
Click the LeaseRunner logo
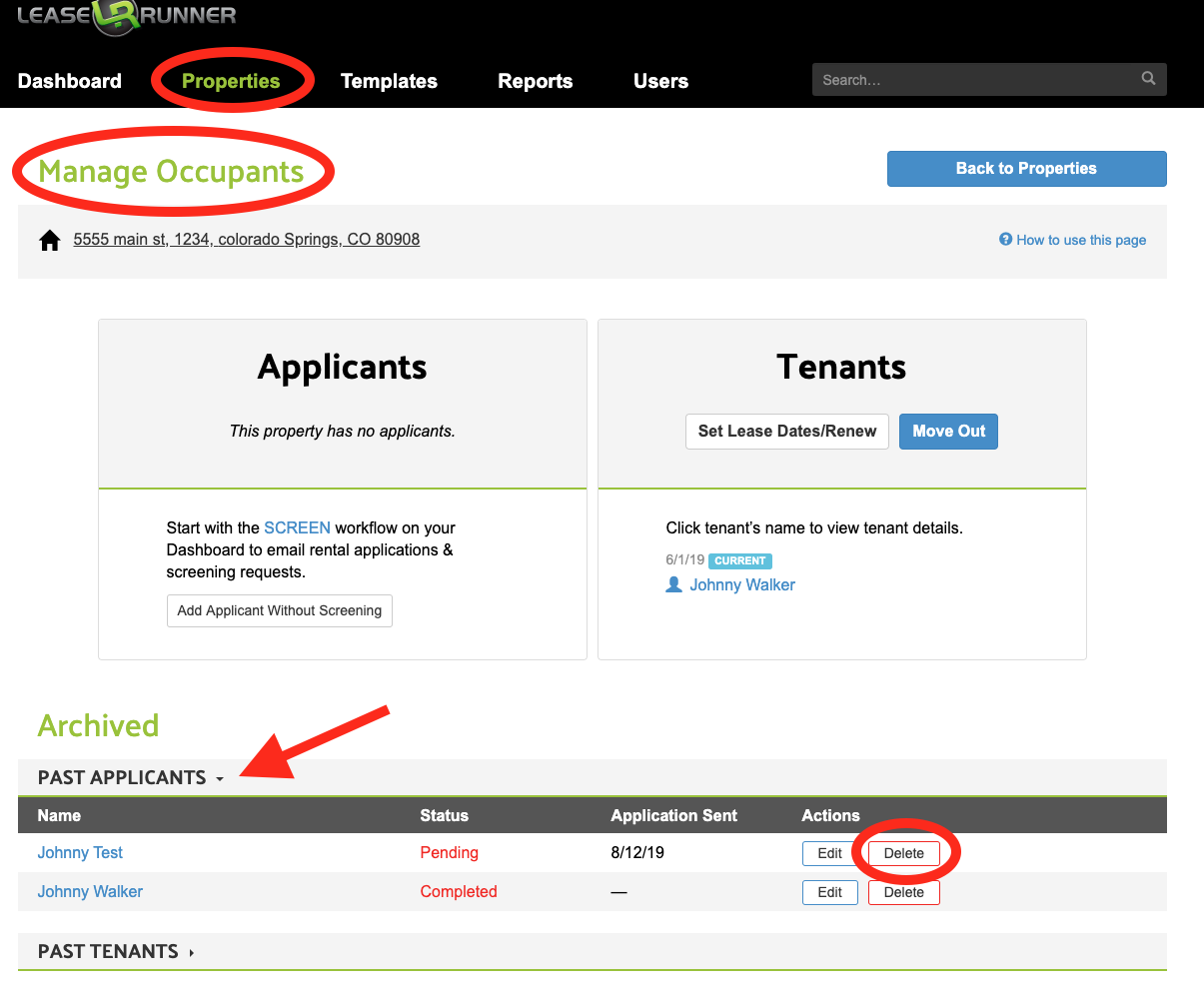click(x=127, y=16)
